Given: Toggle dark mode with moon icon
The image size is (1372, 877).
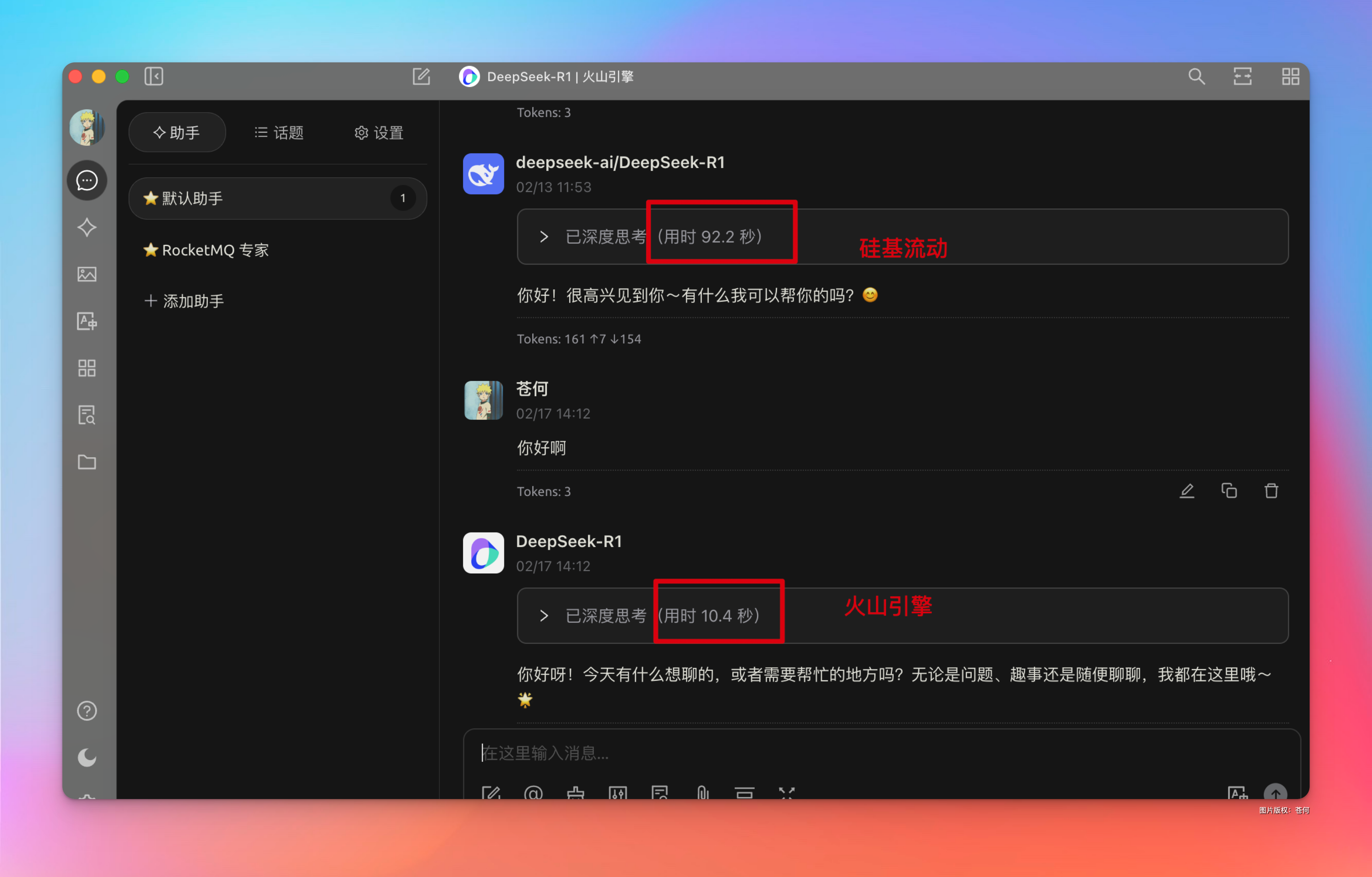Looking at the screenshot, I should coord(87,757).
